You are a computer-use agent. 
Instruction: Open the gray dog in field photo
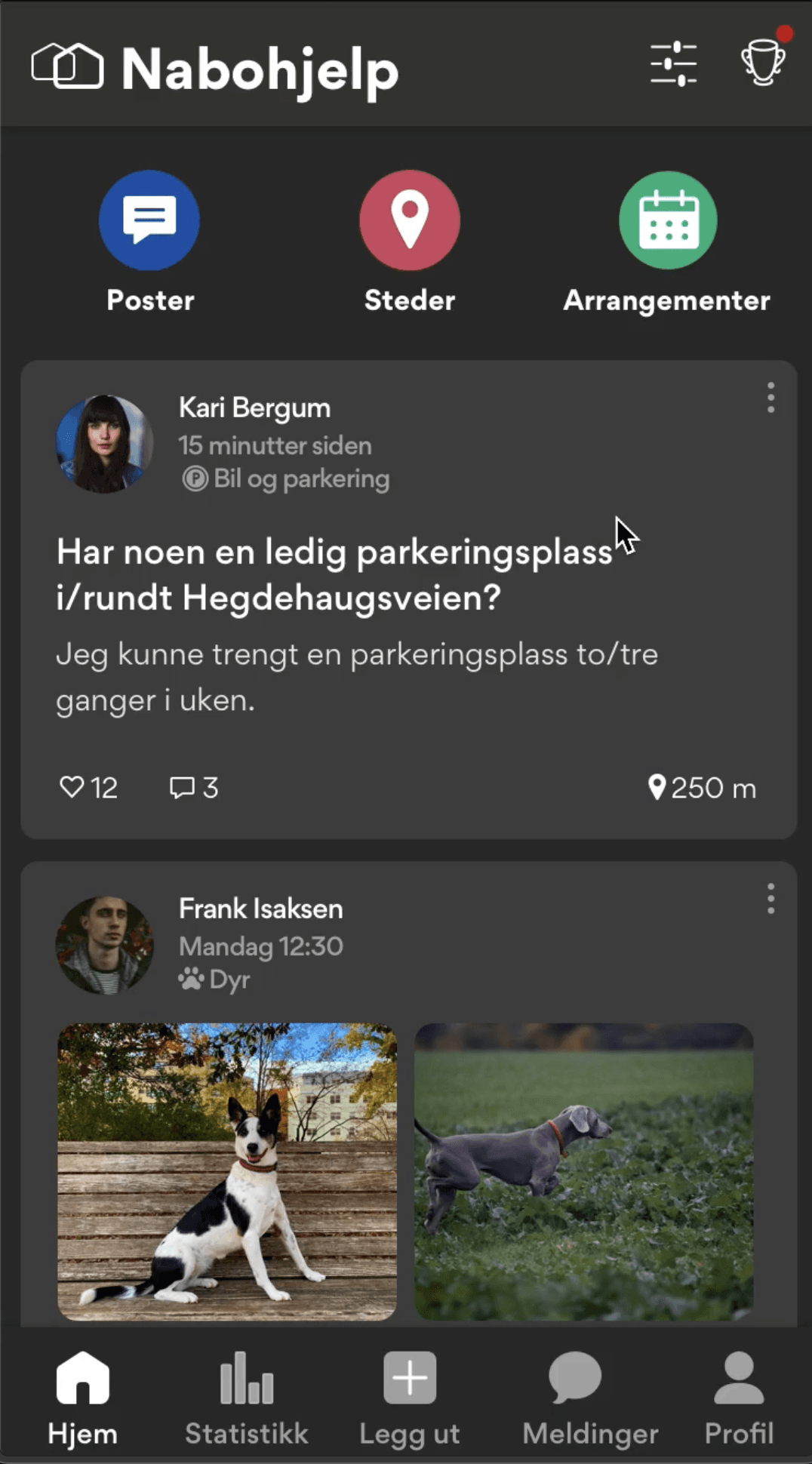[583, 1171]
